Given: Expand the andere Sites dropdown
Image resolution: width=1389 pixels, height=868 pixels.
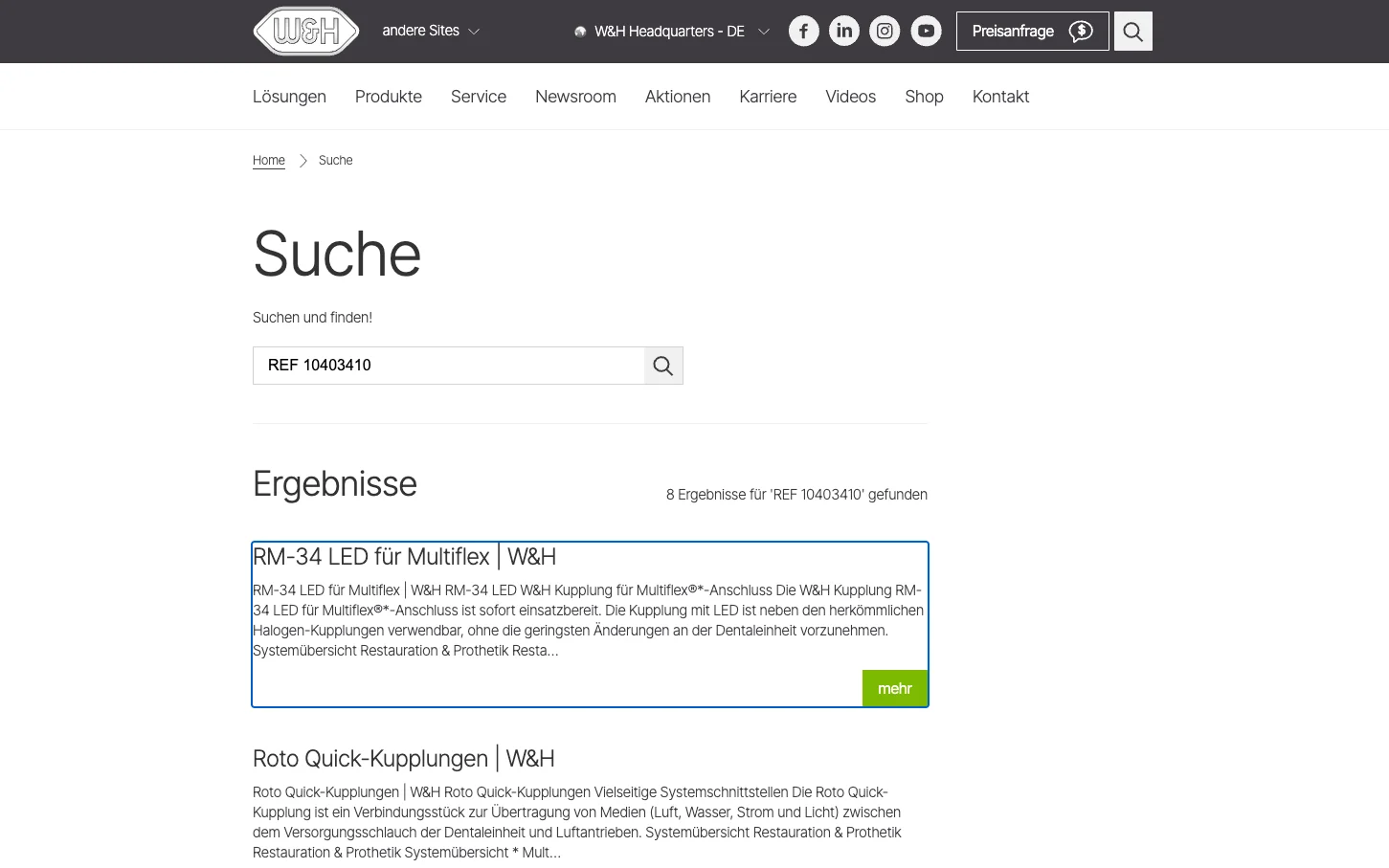Looking at the screenshot, I should (431, 31).
